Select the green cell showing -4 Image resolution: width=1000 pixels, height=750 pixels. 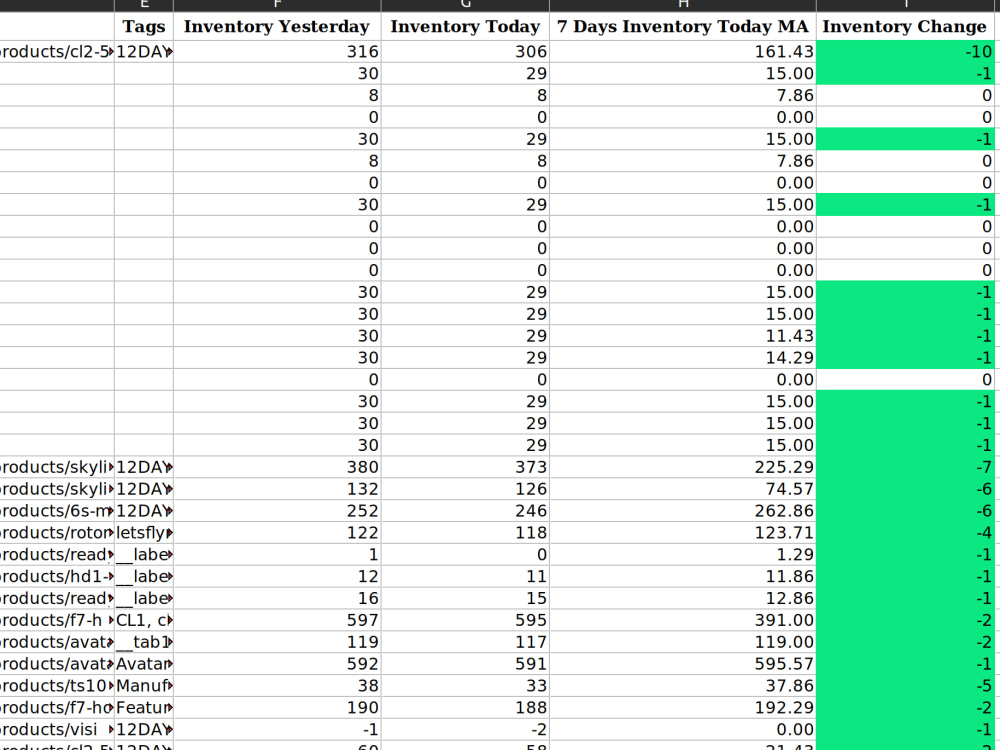pyautogui.click(x=905, y=533)
